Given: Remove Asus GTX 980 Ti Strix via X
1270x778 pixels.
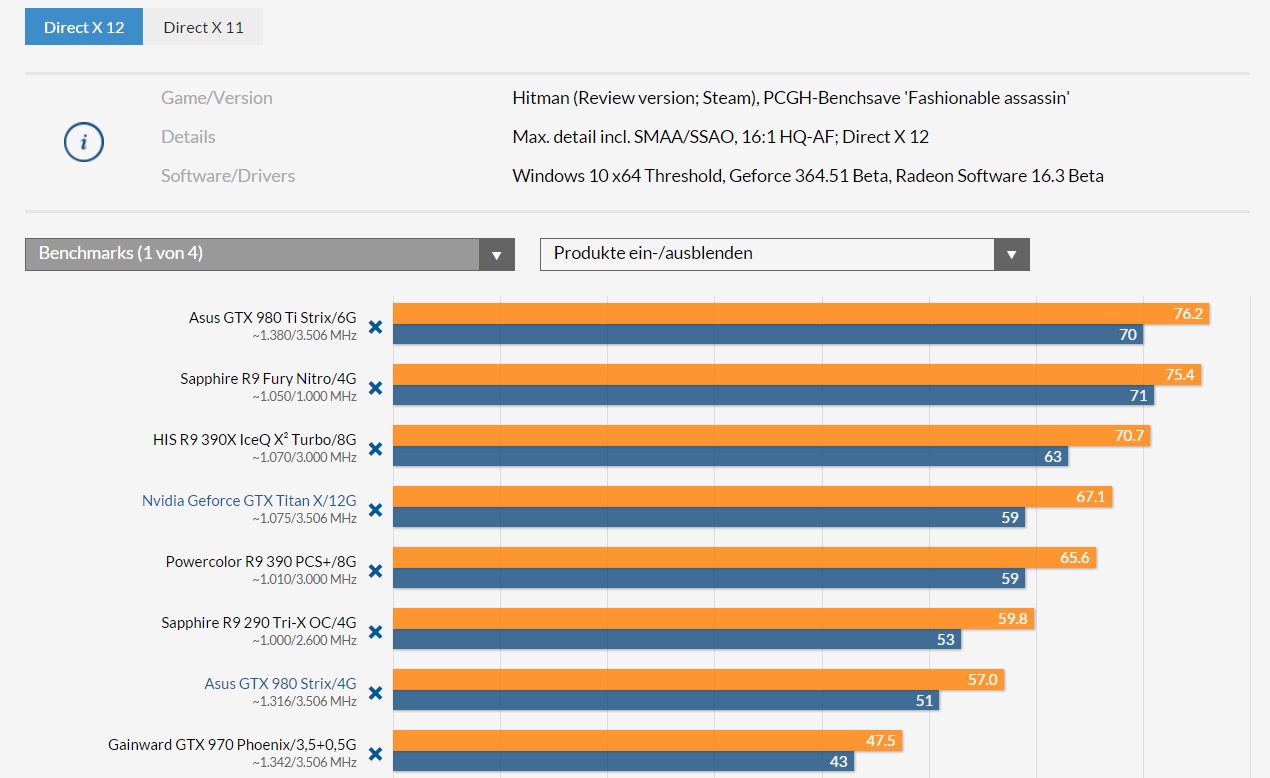Looking at the screenshot, I should point(375,326).
